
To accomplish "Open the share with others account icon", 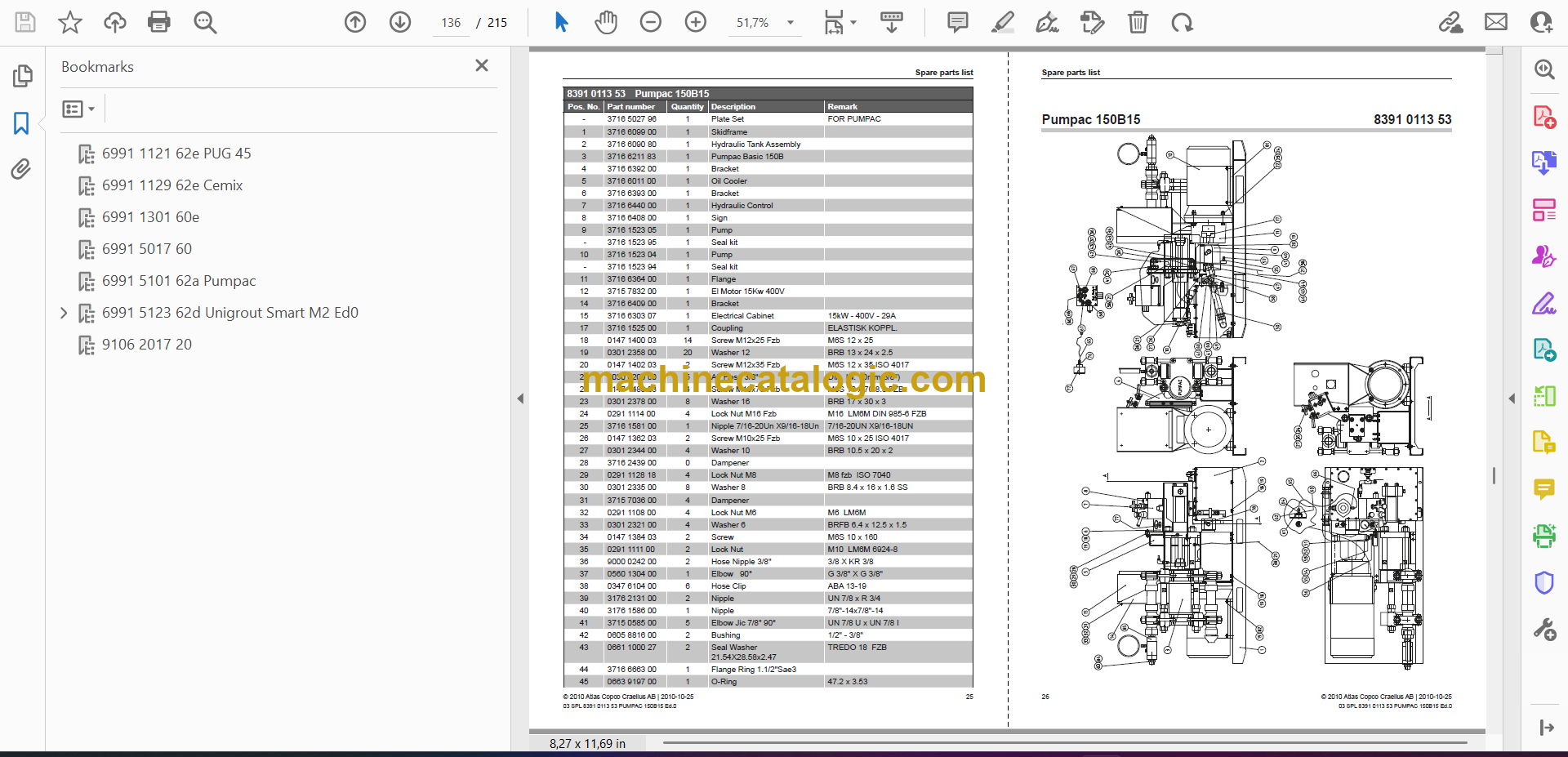I will pyautogui.click(x=1542, y=22).
